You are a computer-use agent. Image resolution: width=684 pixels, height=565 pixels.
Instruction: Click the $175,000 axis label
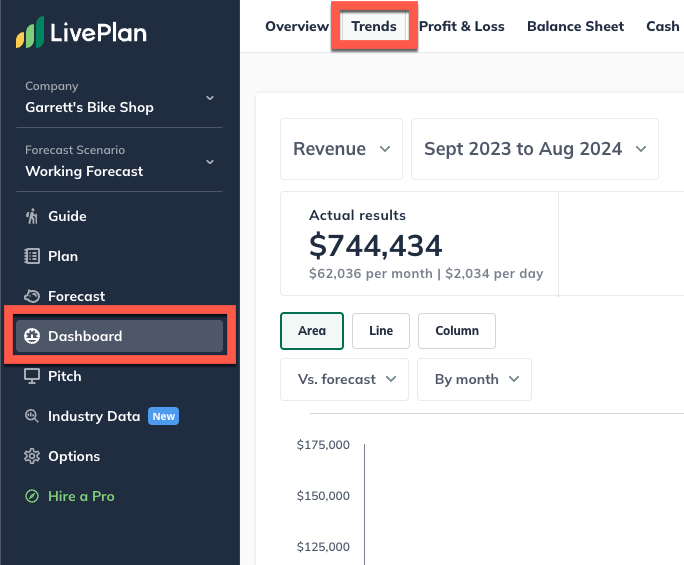tap(323, 445)
